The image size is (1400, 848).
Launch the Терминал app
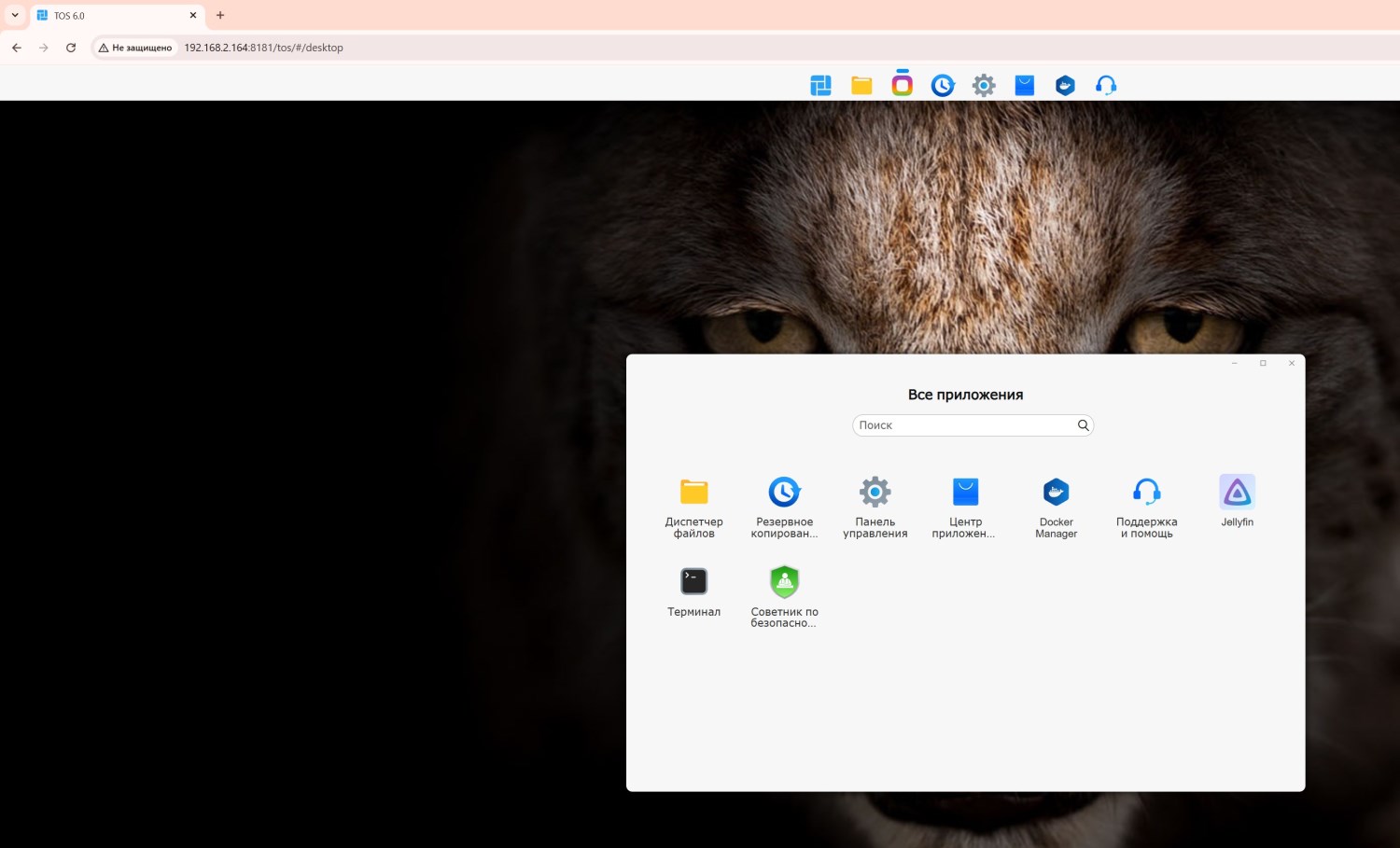tap(693, 582)
